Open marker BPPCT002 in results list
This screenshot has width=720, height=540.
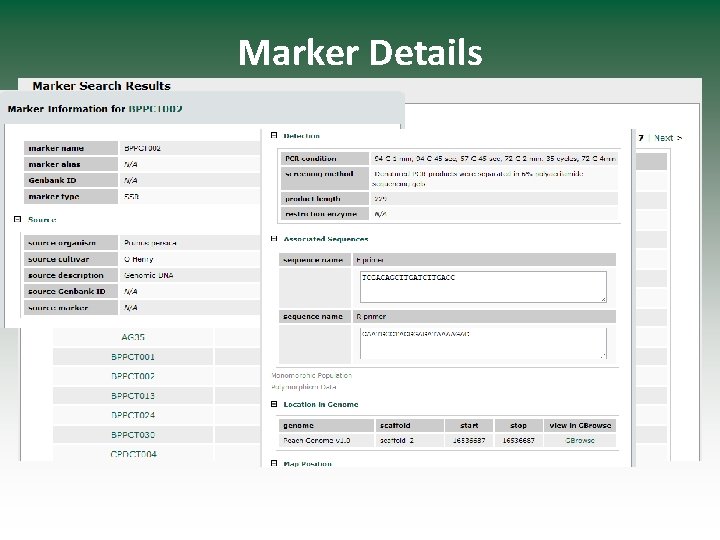click(x=133, y=376)
